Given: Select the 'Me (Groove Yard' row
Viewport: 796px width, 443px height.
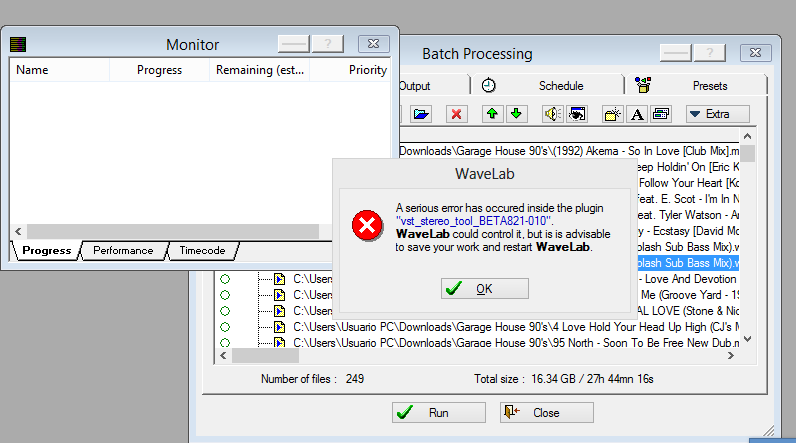Looking at the screenshot, I should click(x=688, y=295).
